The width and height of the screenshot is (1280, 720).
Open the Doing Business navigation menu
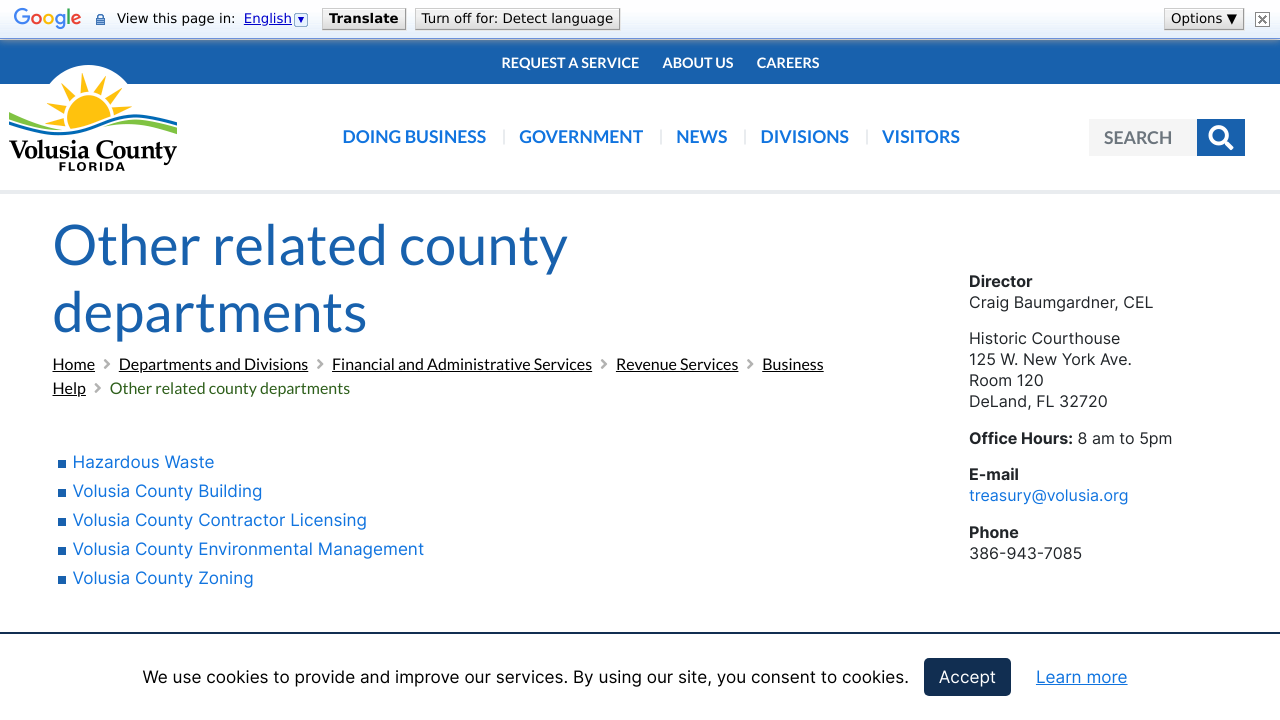pyautogui.click(x=414, y=137)
